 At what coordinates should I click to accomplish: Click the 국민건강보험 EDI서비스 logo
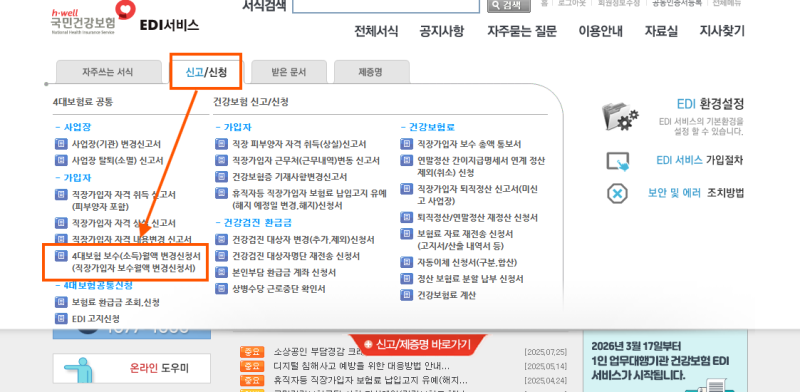(126, 18)
